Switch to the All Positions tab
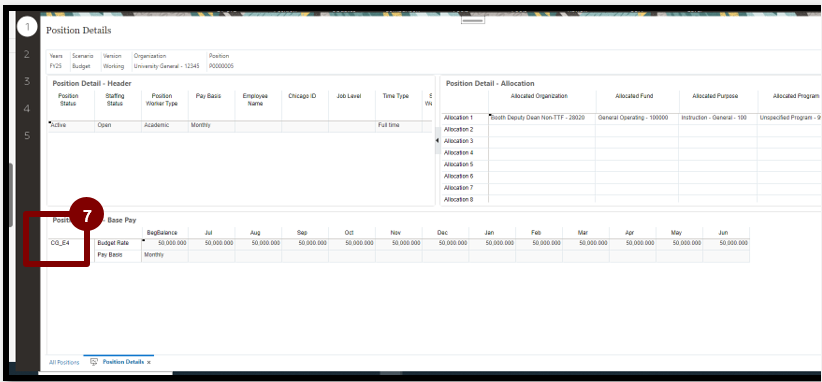This screenshot has width=822, height=382. [x=64, y=362]
